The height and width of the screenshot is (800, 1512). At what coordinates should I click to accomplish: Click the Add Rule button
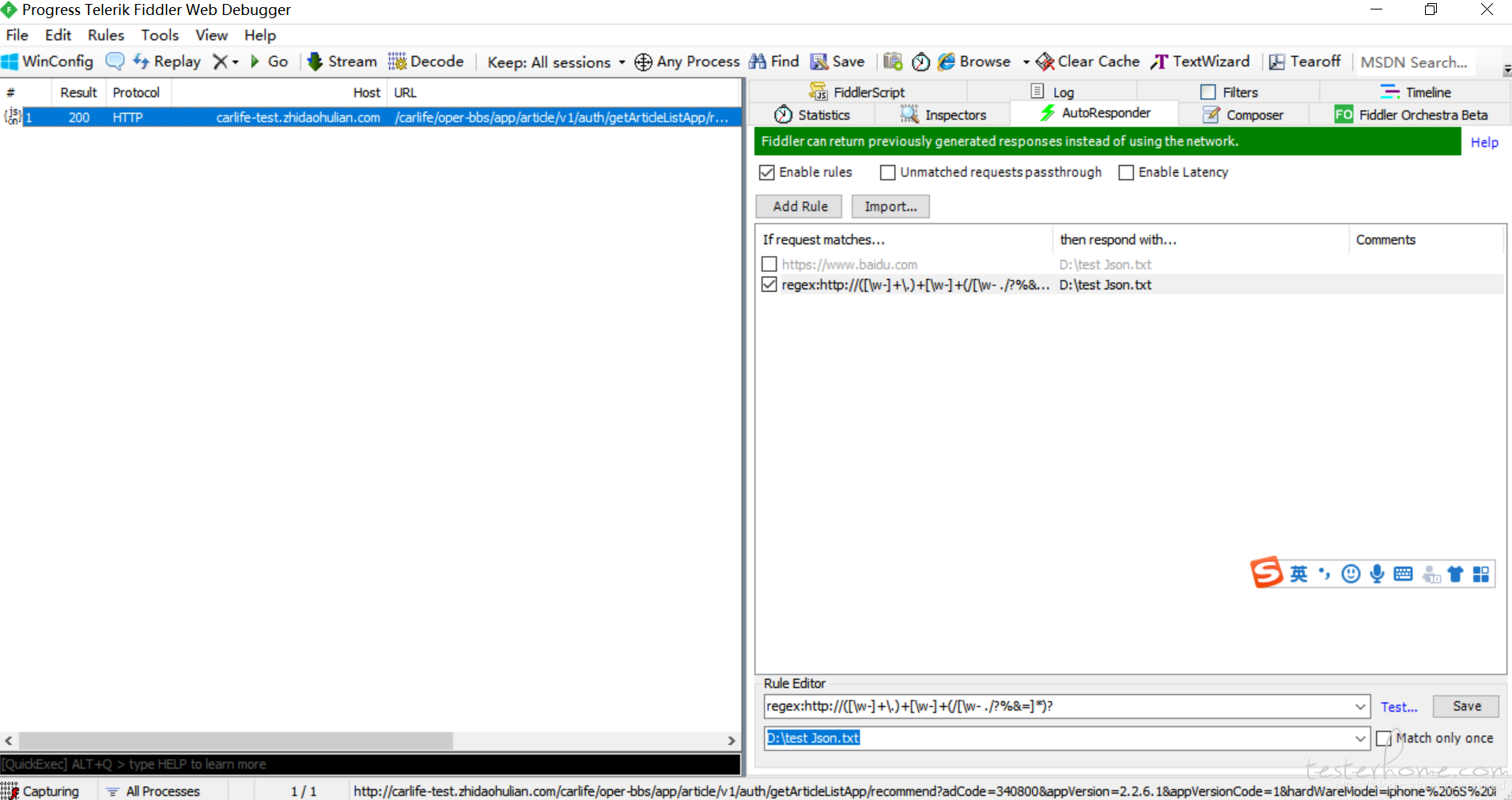pos(799,206)
